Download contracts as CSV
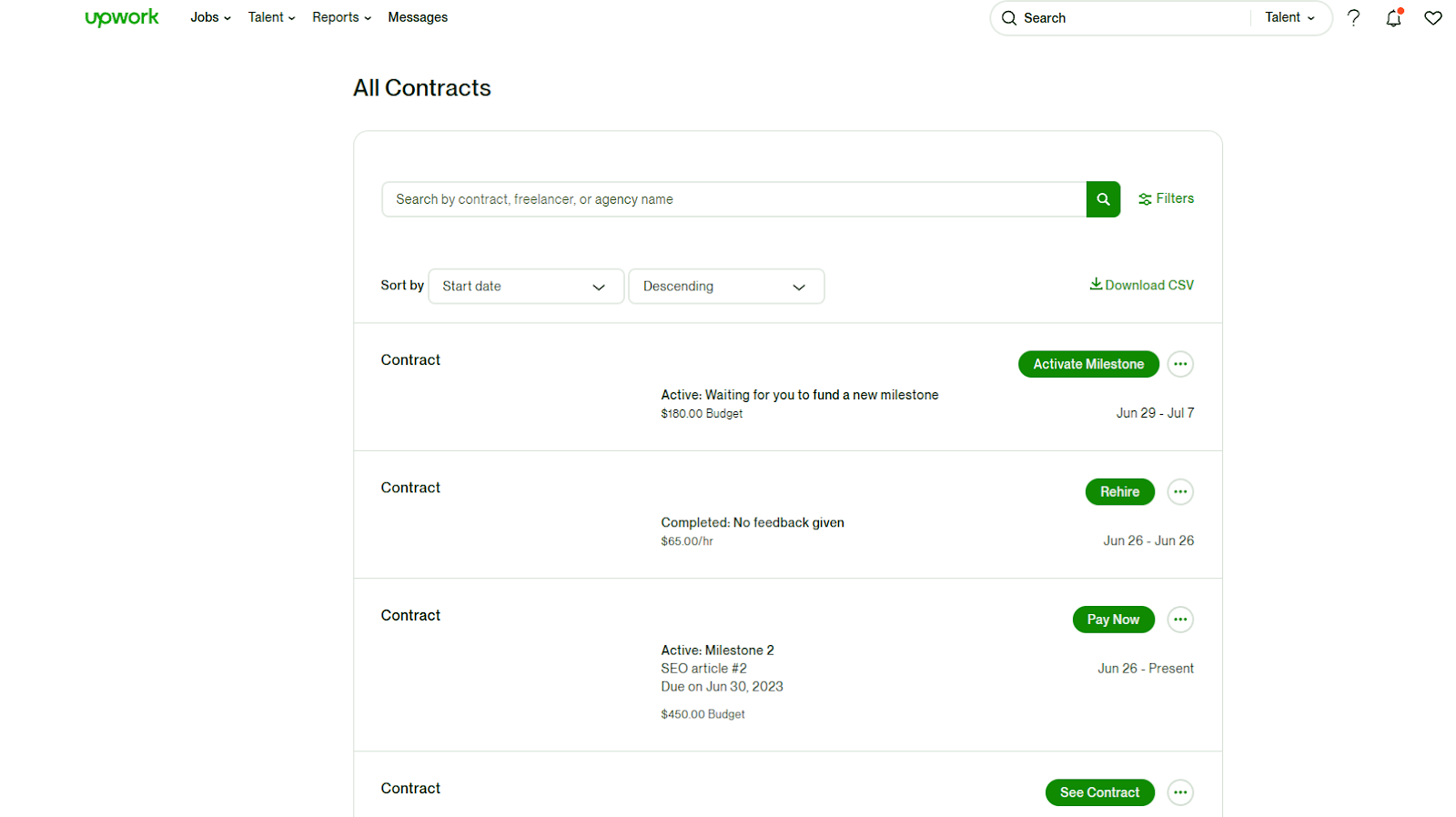This screenshot has width=1456, height=817. pos(1141,285)
